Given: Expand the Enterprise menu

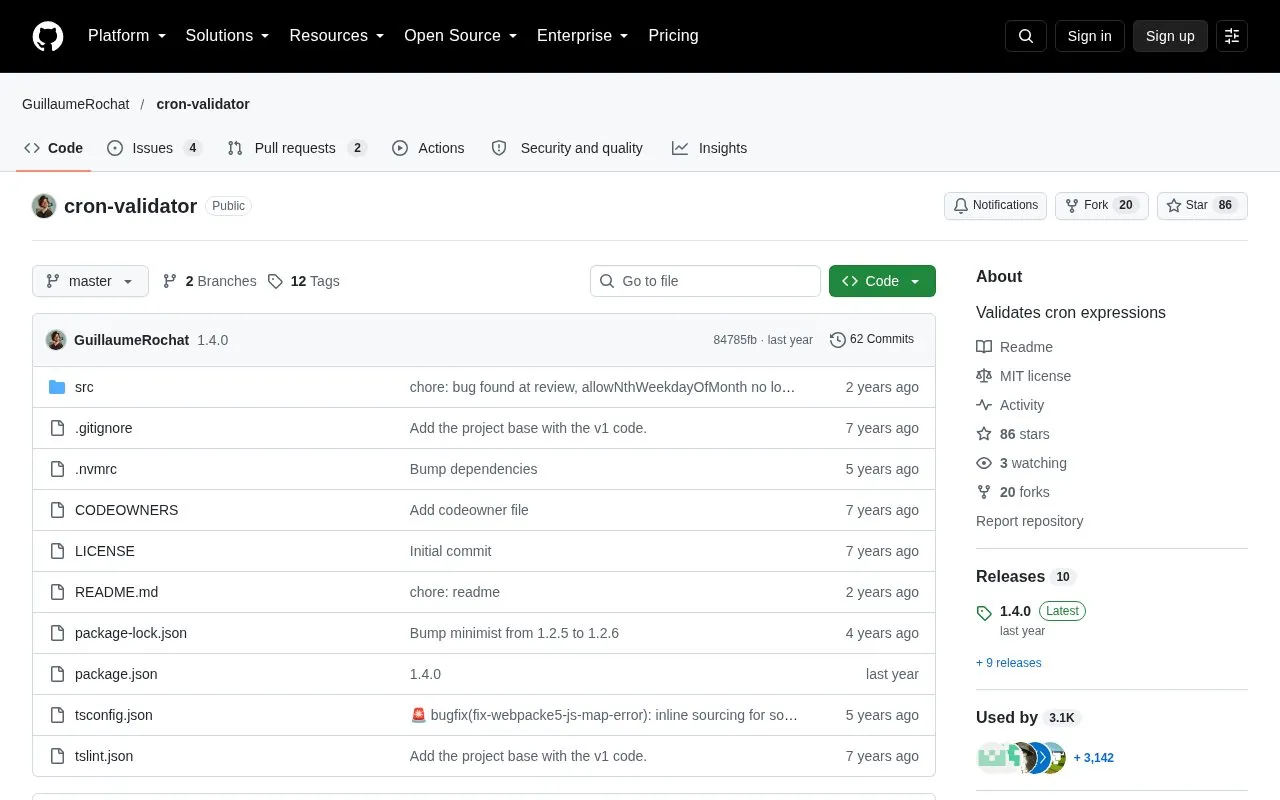Looking at the screenshot, I should tap(583, 36).
